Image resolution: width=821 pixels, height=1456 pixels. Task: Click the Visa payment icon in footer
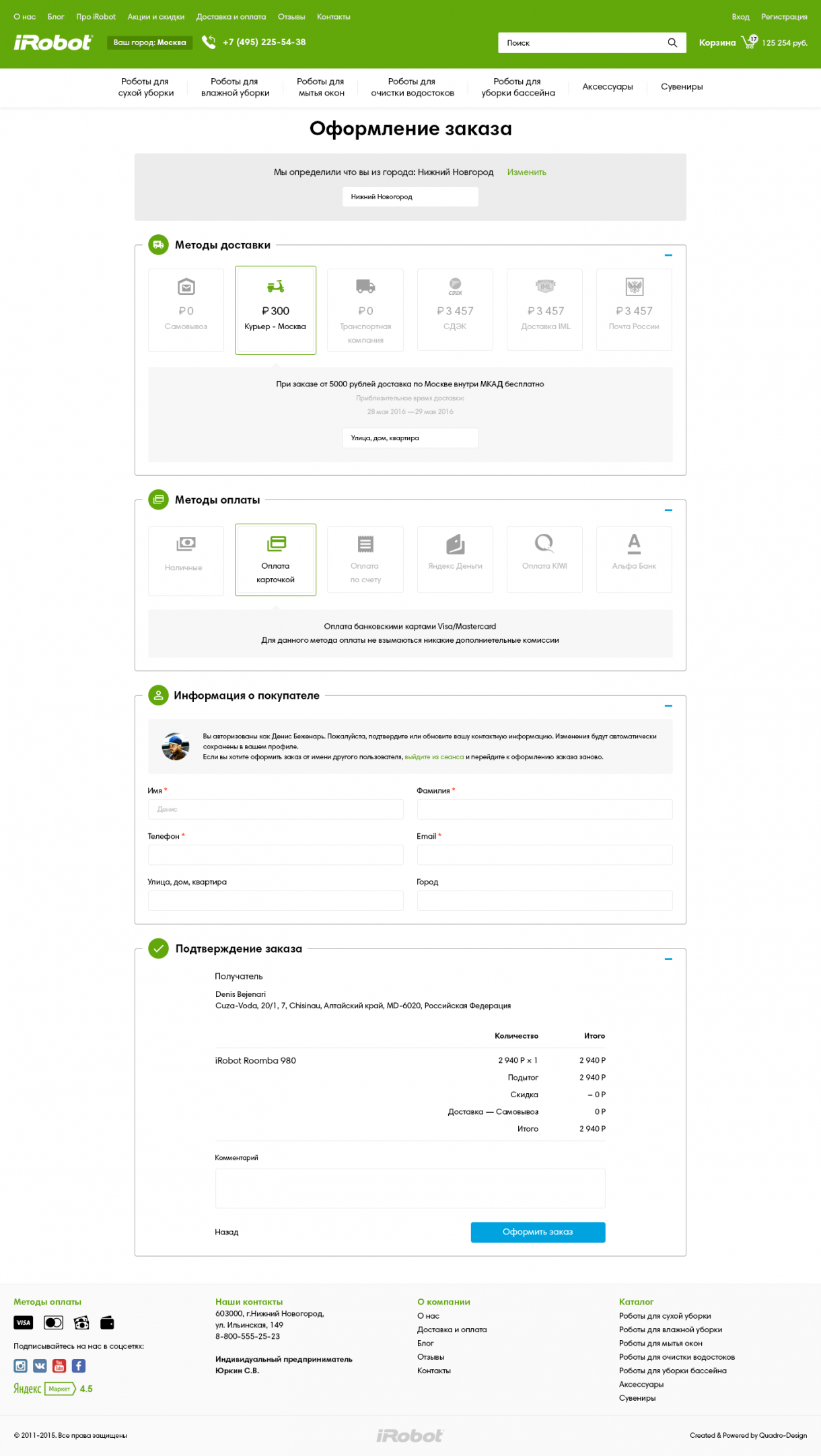coord(24,1323)
